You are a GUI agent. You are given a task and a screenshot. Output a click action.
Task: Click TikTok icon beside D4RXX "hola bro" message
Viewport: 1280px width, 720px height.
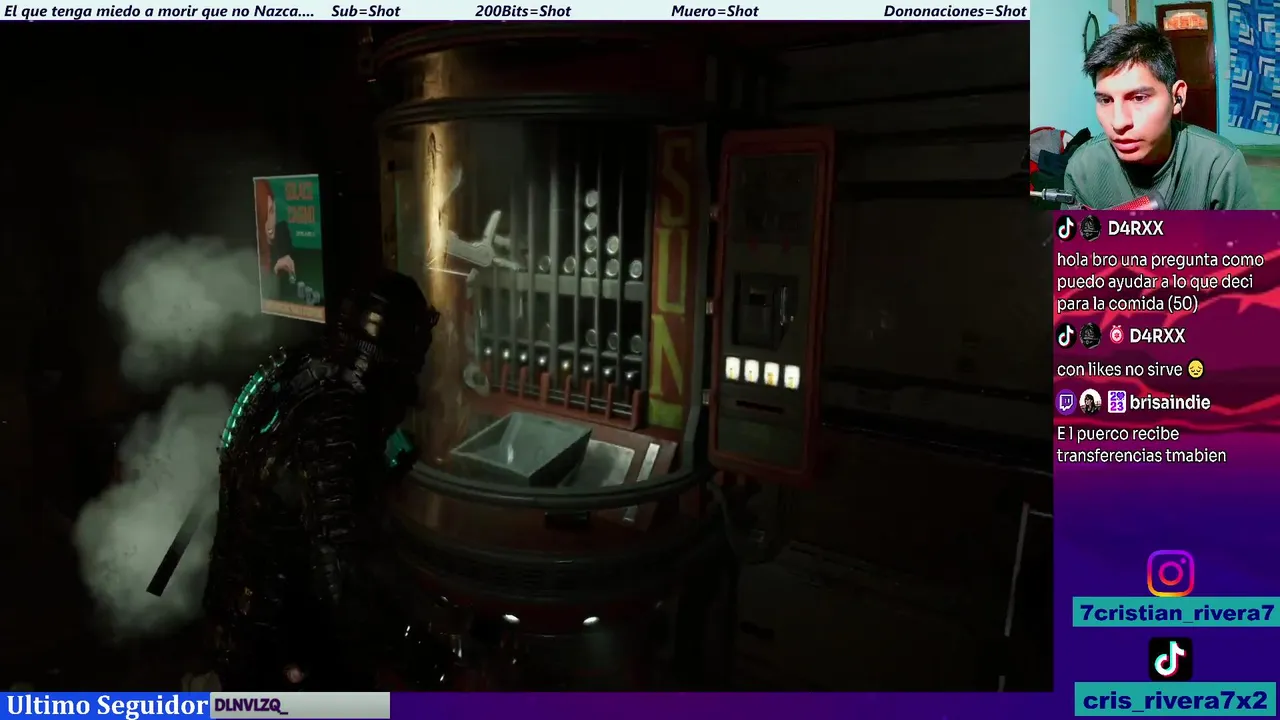(x=1066, y=228)
